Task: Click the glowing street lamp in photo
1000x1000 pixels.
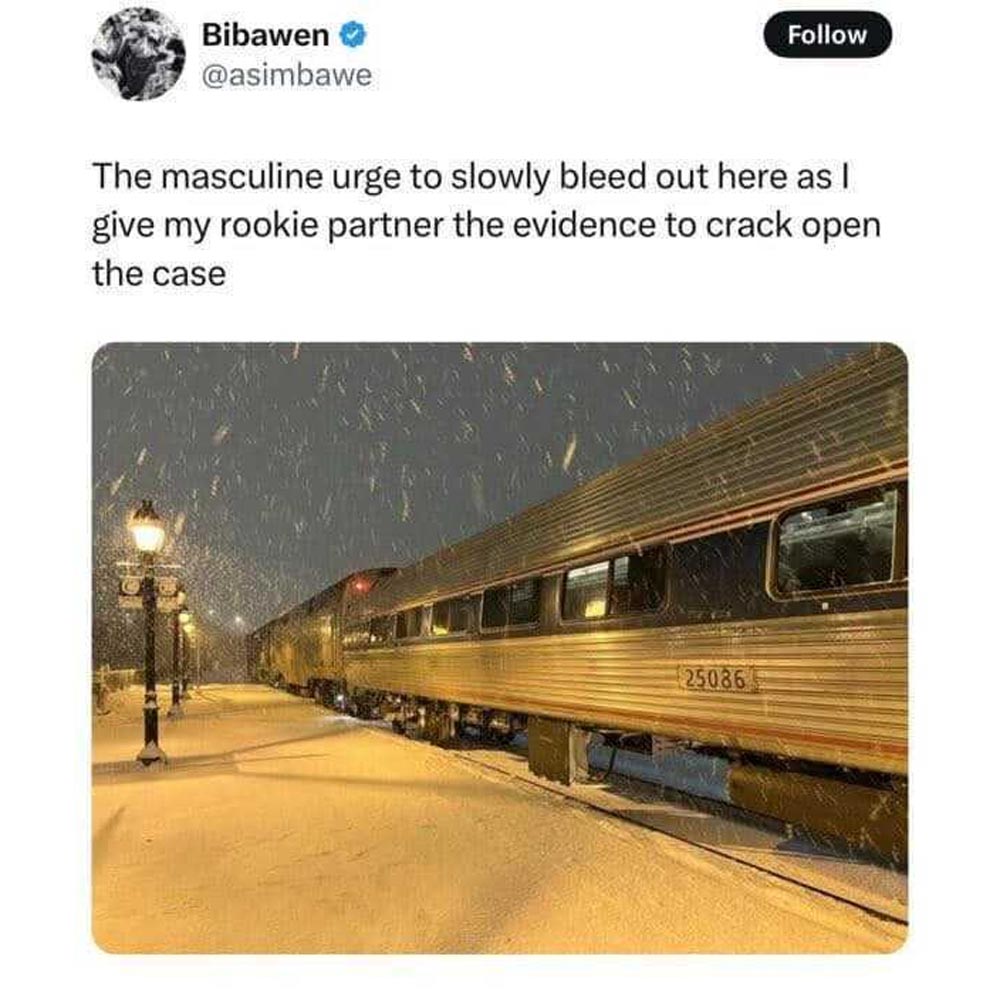Action: pos(147,529)
